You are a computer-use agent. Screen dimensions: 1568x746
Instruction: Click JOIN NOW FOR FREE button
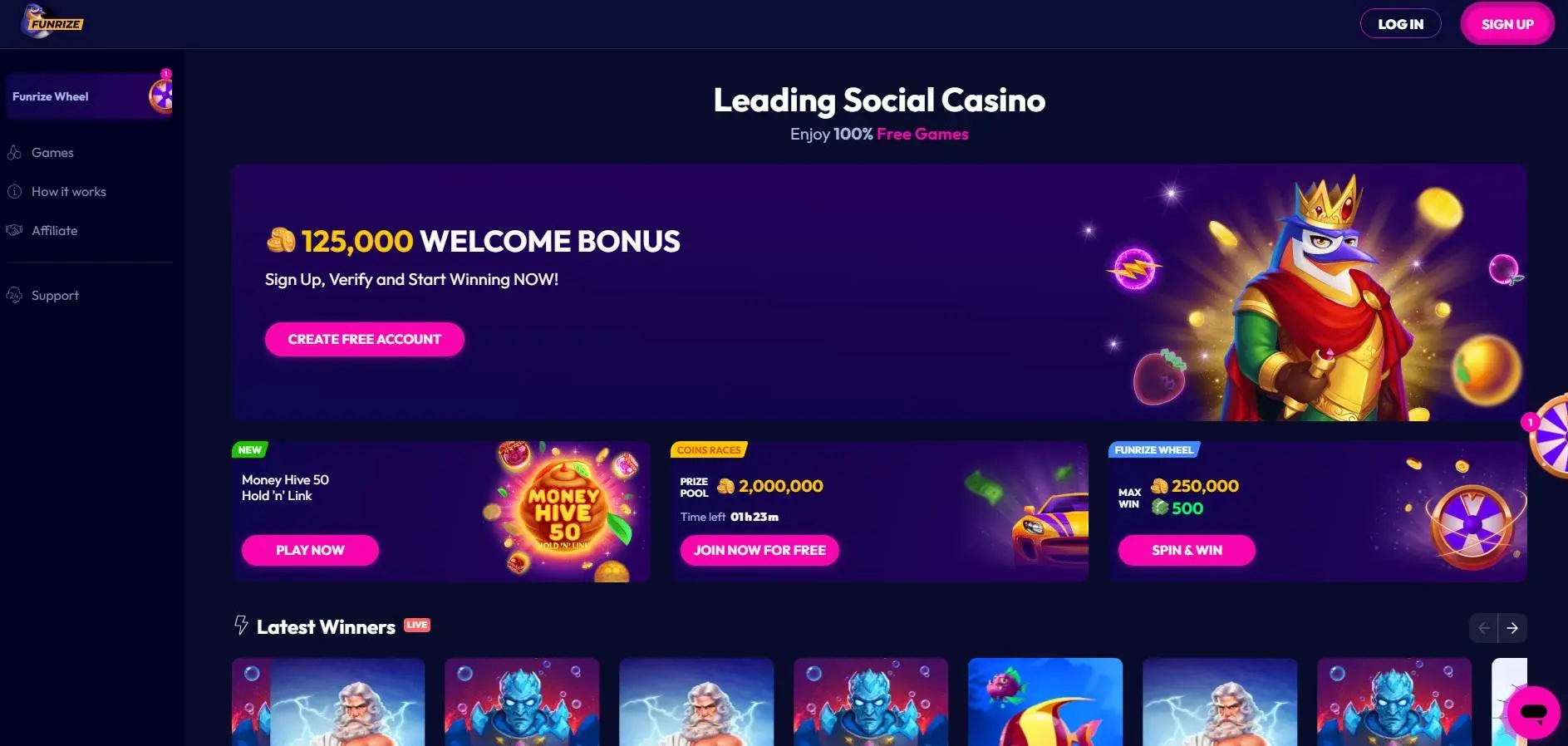(759, 550)
